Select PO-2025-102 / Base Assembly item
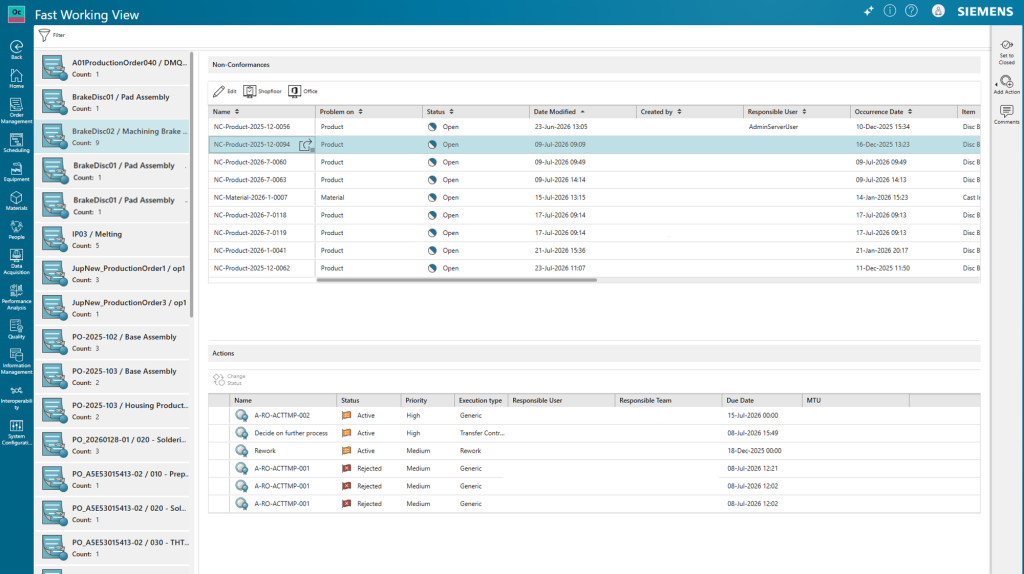1024x574 pixels. 113,342
